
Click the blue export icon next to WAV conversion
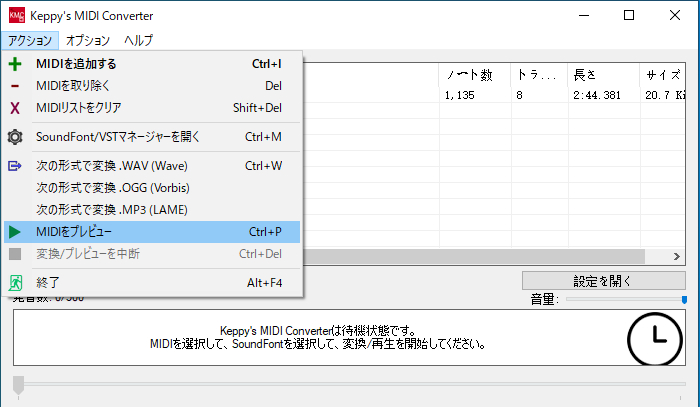15,166
